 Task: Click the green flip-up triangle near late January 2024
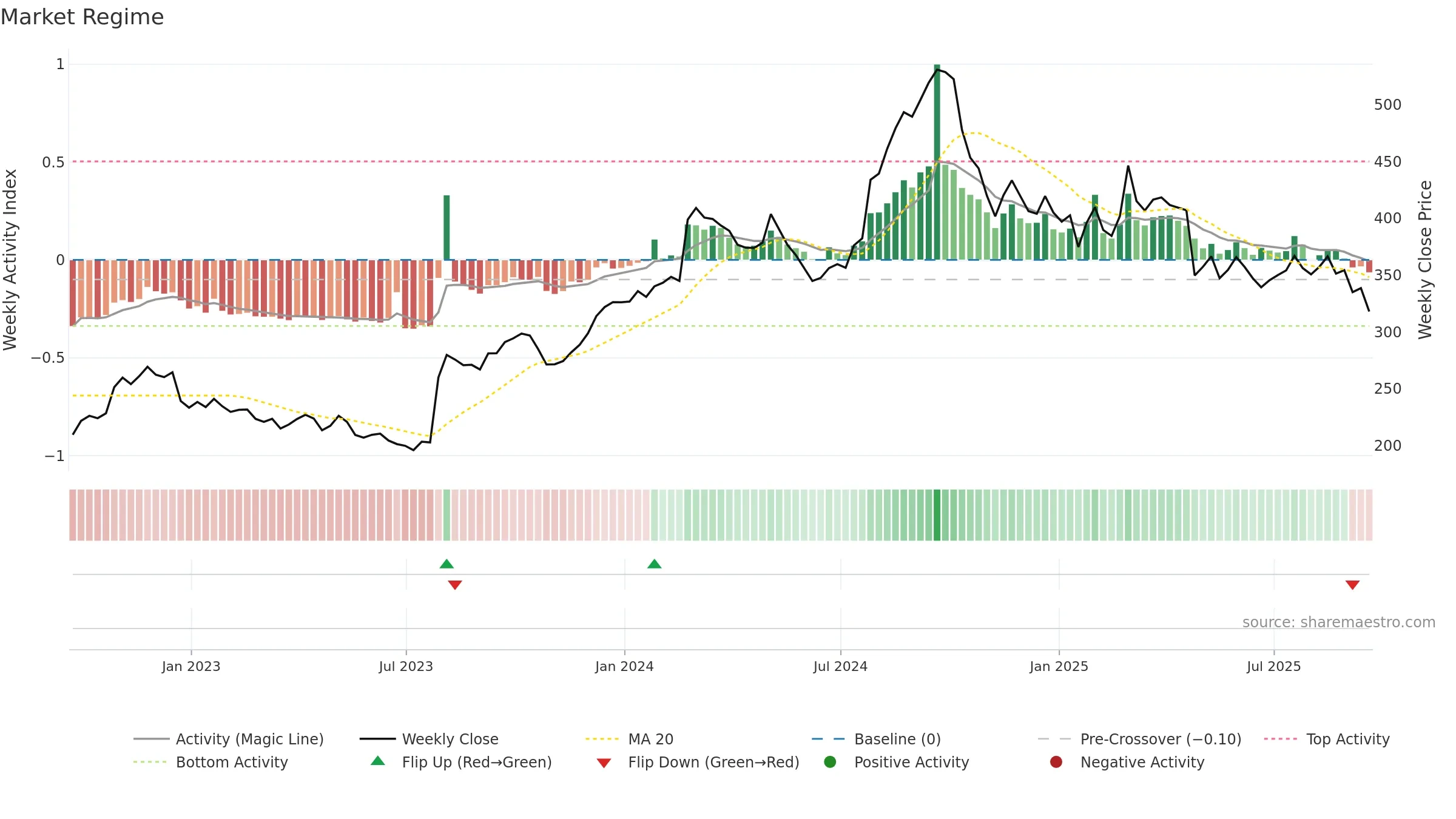click(x=654, y=564)
